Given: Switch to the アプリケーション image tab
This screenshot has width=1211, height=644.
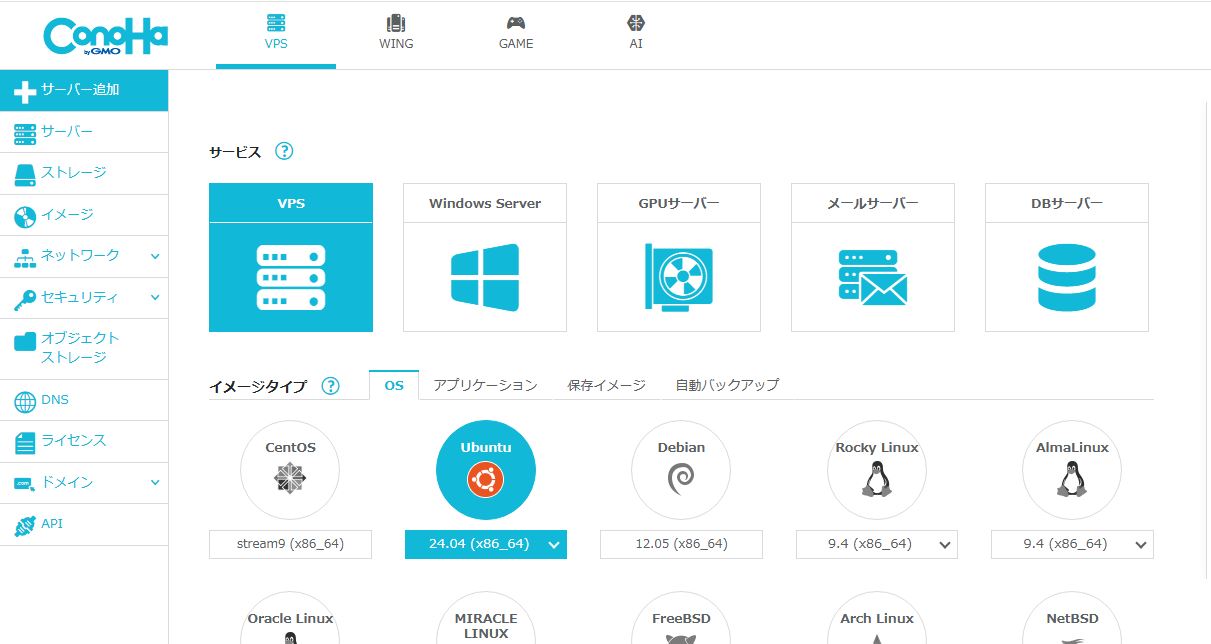Looking at the screenshot, I should pos(485,385).
